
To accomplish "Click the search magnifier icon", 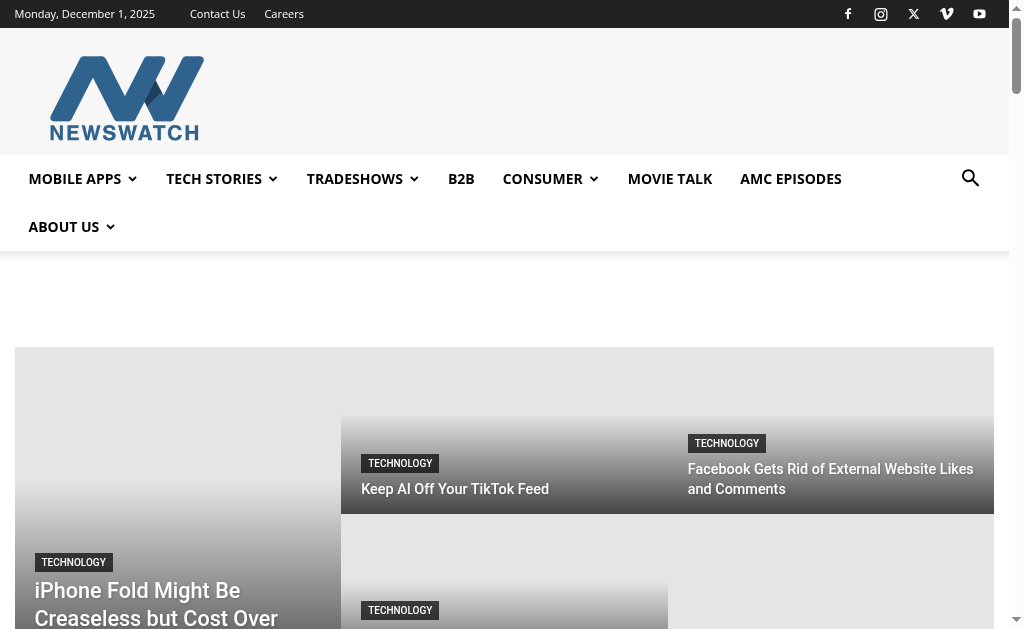I will (x=970, y=178).
